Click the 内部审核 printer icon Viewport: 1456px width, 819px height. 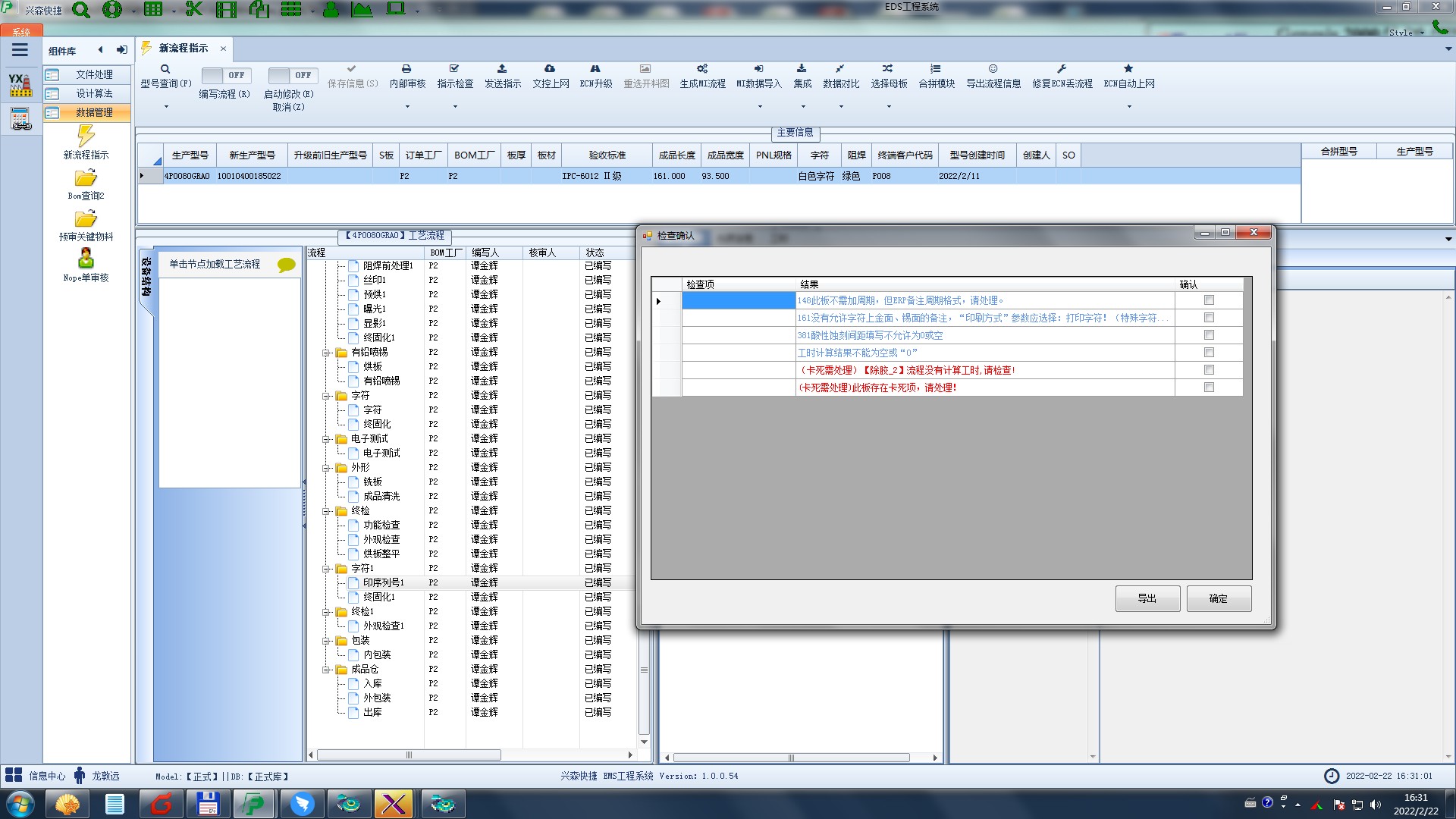pyautogui.click(x=406, y=69)
